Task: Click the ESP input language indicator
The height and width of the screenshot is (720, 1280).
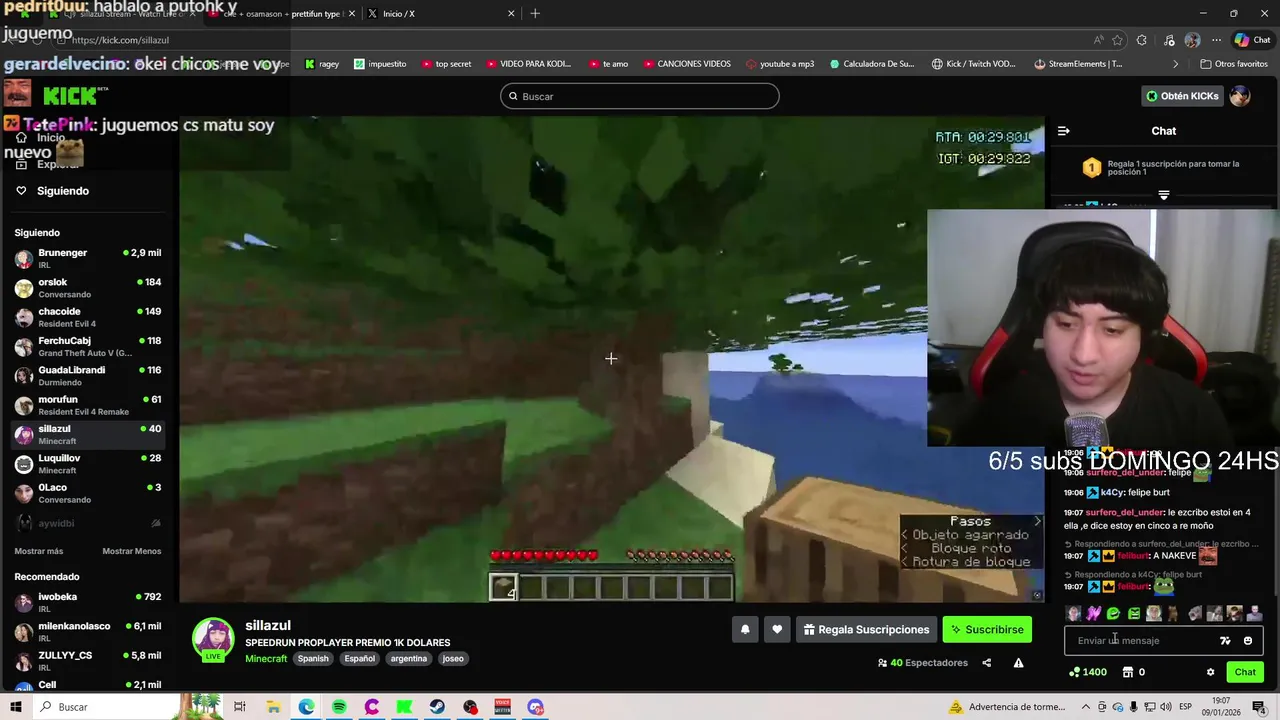Action: (1184, 707)
